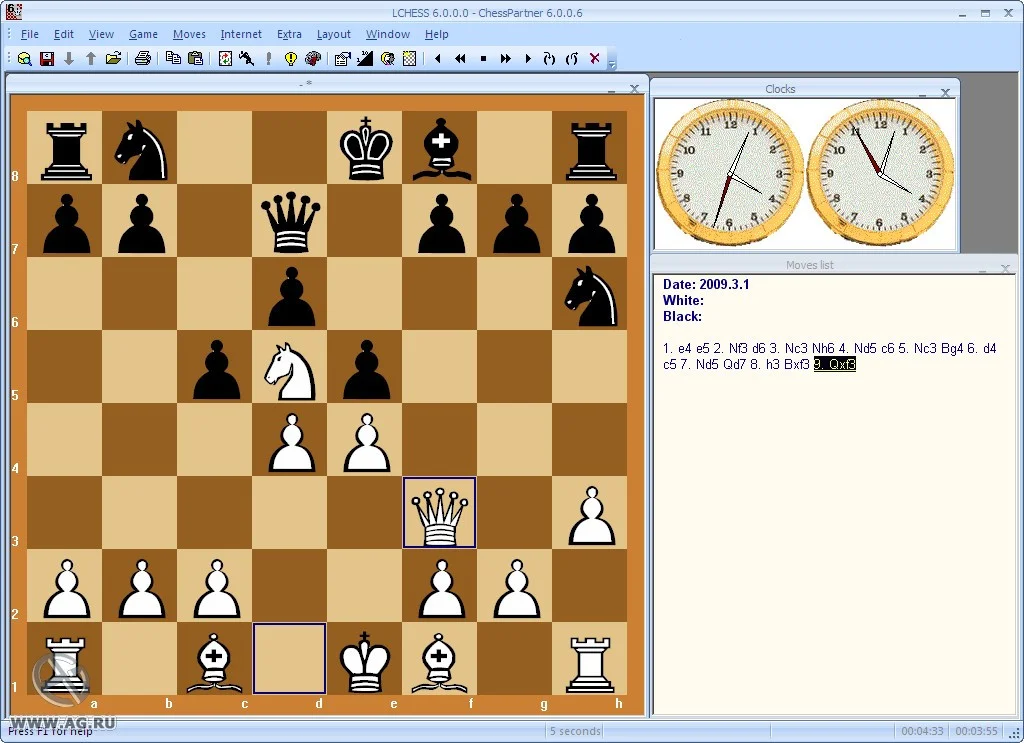Click the new game search icon

tap(25, 59)
